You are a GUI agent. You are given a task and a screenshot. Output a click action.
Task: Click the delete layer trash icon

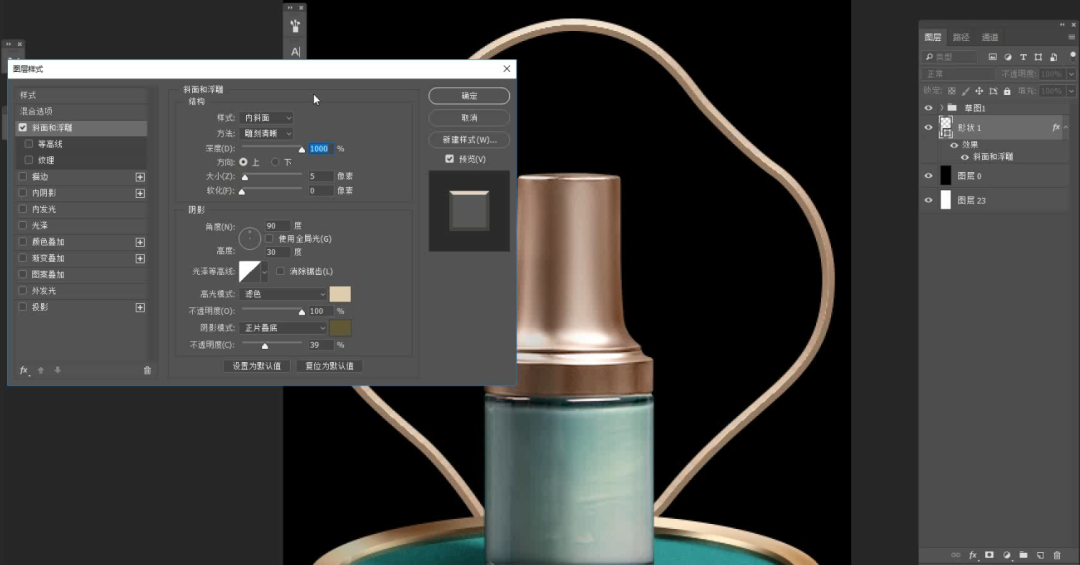click(x=1057, y=554)
